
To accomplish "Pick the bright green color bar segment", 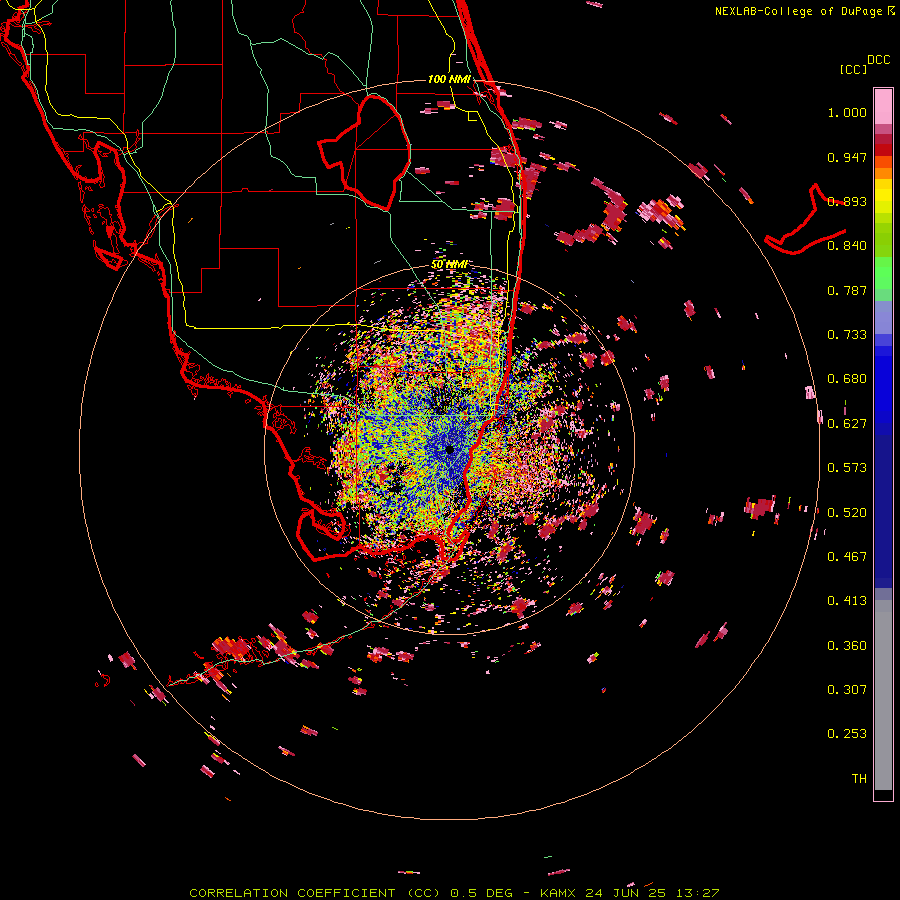I will click(x=883, y=273).
